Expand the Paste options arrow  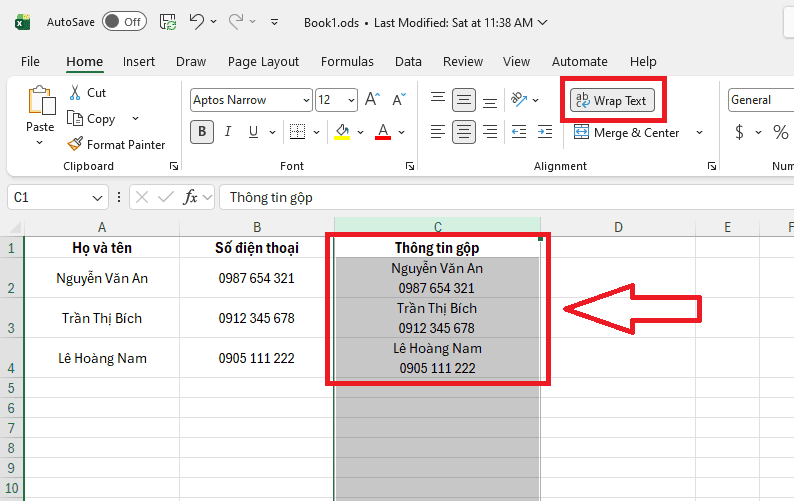(x=39, y=143)
